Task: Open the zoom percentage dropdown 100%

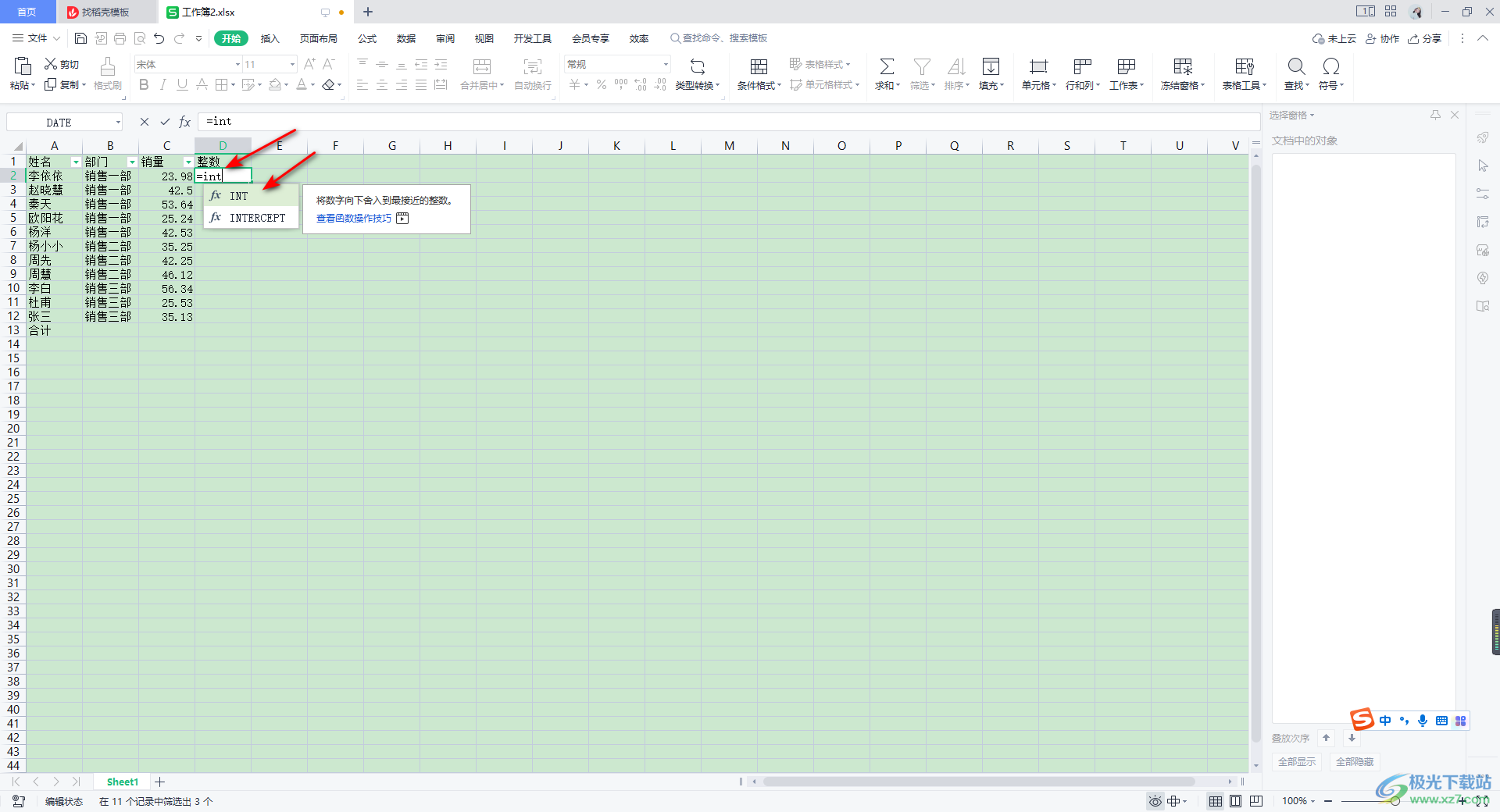Action: (1298, 801)
